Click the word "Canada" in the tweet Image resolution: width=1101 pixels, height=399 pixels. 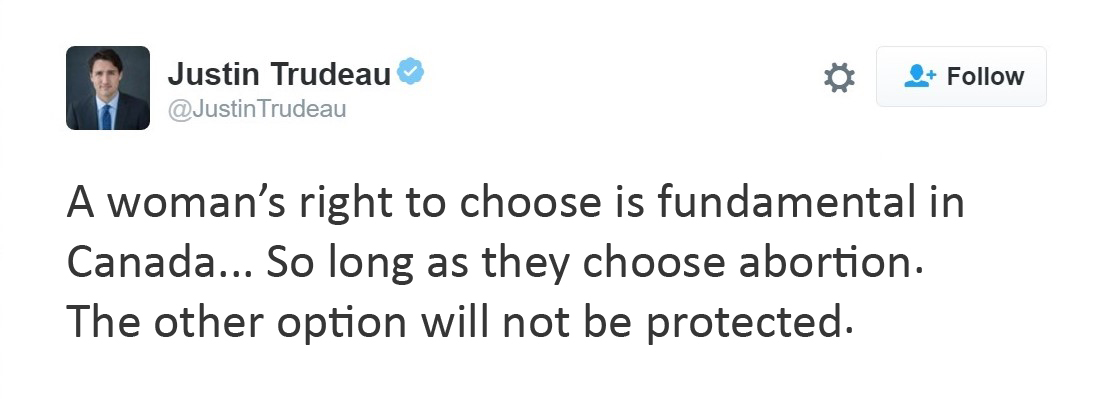pos(136,263)
